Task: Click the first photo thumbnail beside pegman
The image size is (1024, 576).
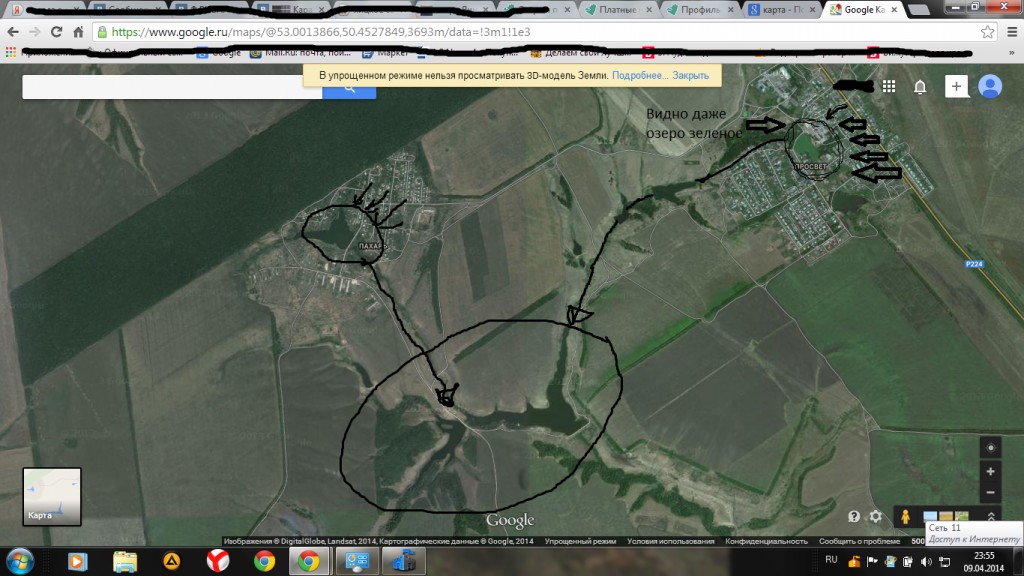Action: (x=930, y=516)
